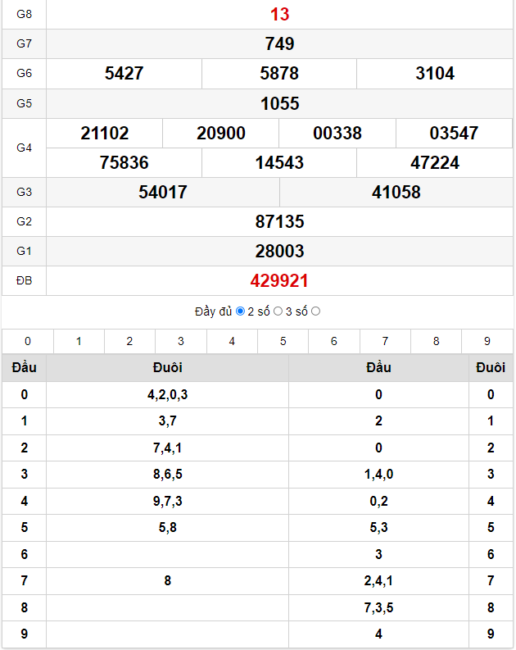
Task: Choose digit 6 in the number filter
Action: [x=334, y=341]
